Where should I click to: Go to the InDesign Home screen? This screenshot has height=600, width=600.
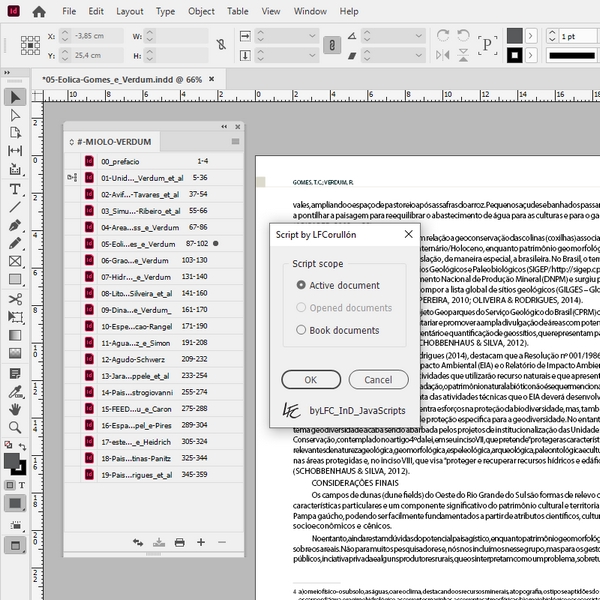39,11
